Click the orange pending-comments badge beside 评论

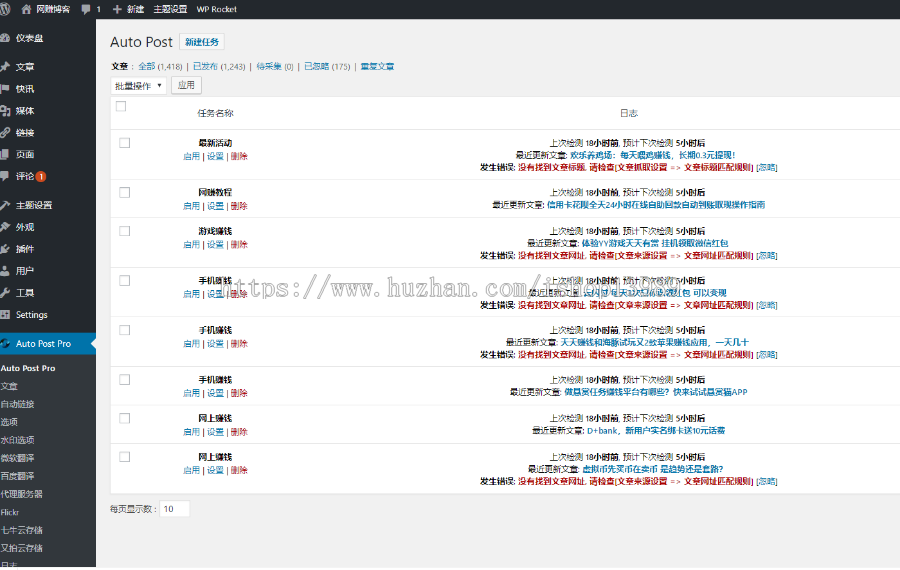click(41, 176)
